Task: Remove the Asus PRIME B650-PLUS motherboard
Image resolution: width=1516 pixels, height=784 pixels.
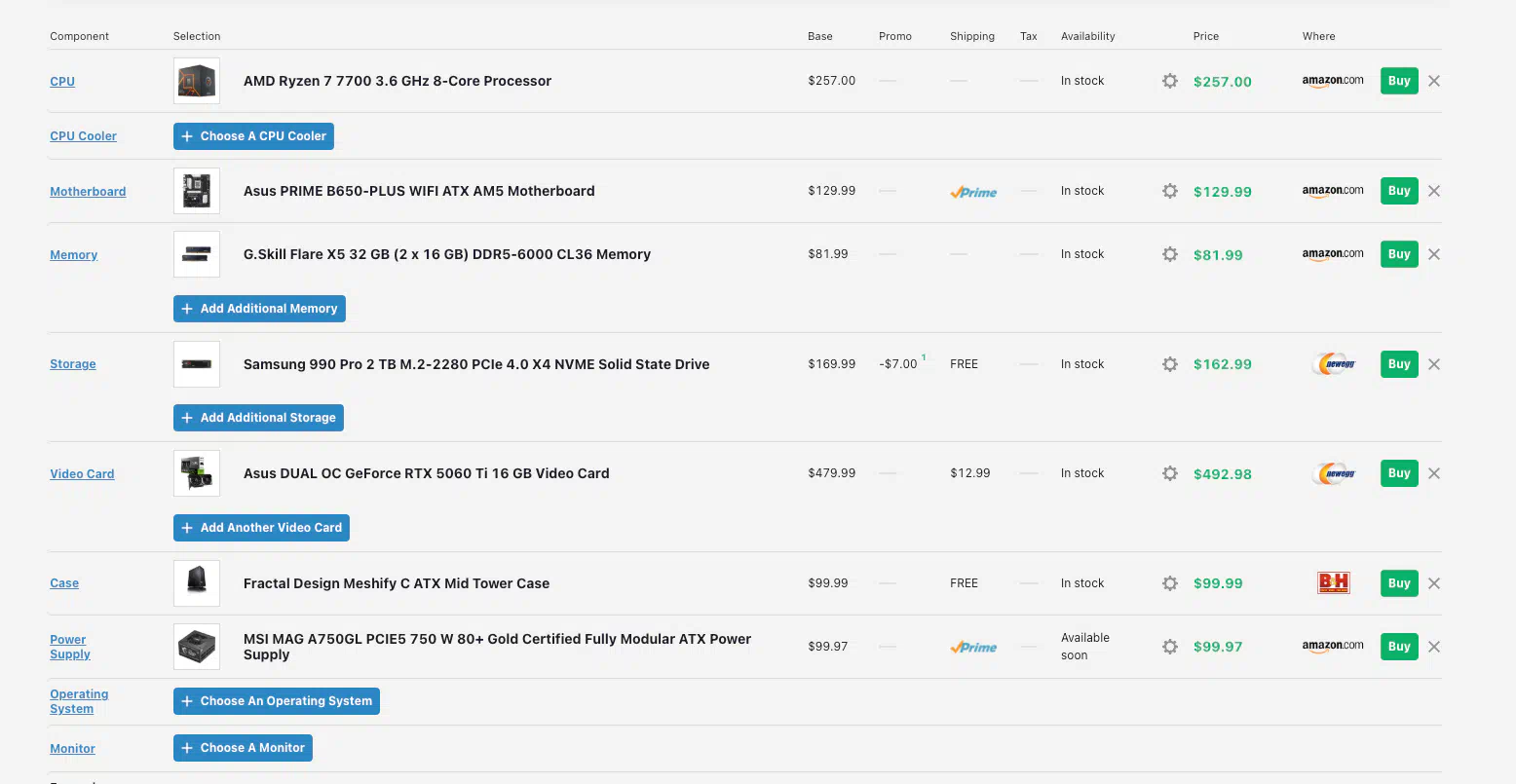Action: click(x=1434, y=191)
